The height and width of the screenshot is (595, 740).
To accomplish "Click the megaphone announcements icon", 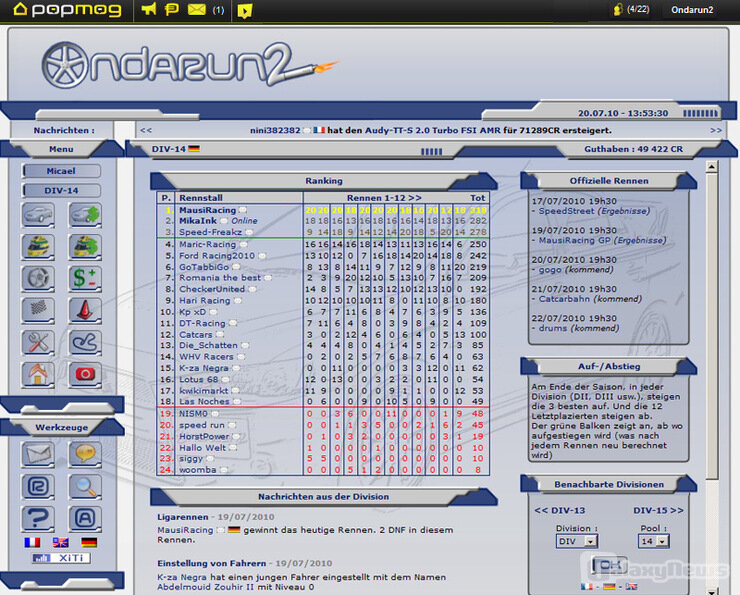I will pos(149,9).
